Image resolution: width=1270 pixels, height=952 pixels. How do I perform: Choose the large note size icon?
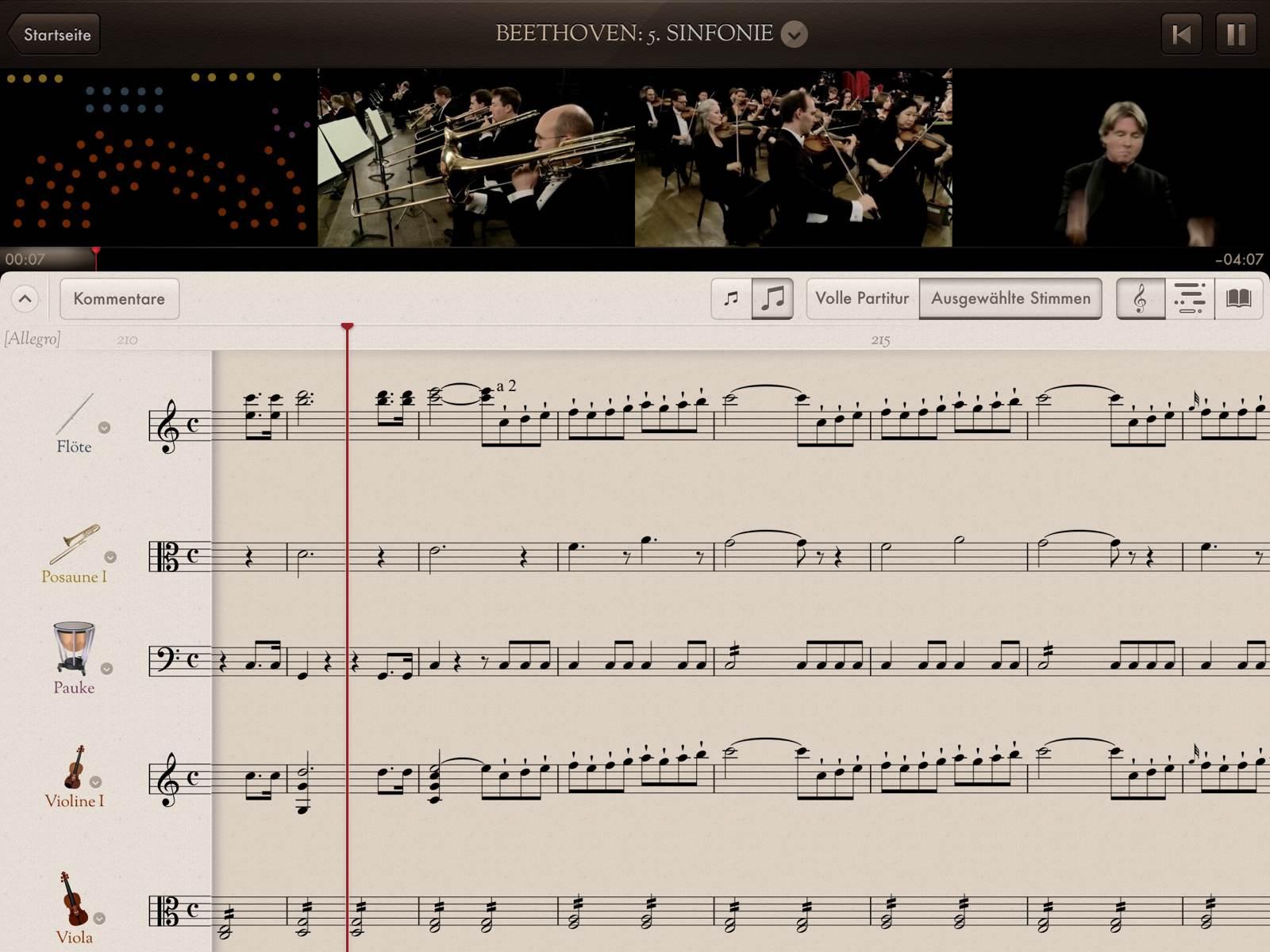click(772, 298)
